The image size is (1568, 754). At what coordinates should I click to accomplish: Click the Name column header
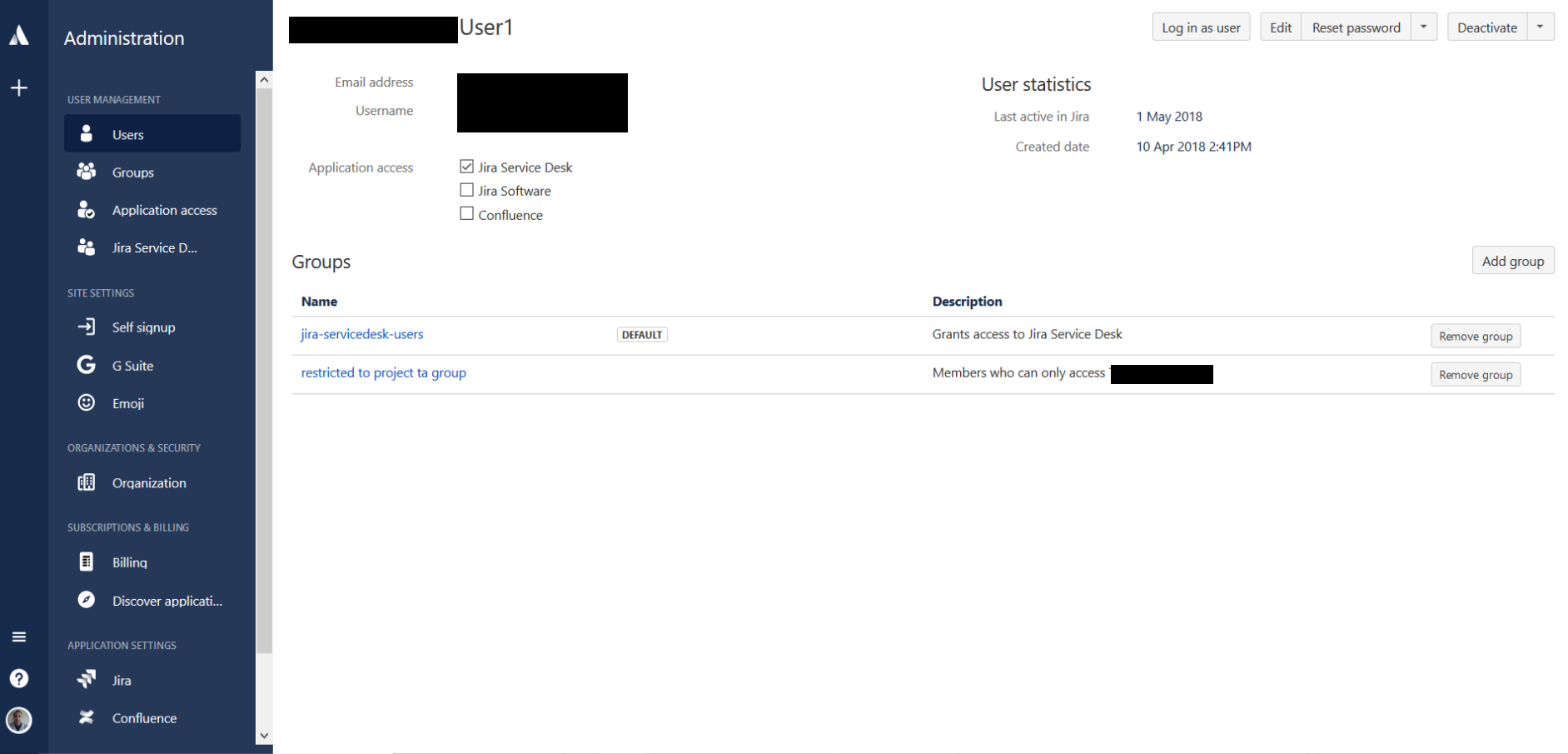[x=319, y=301]
